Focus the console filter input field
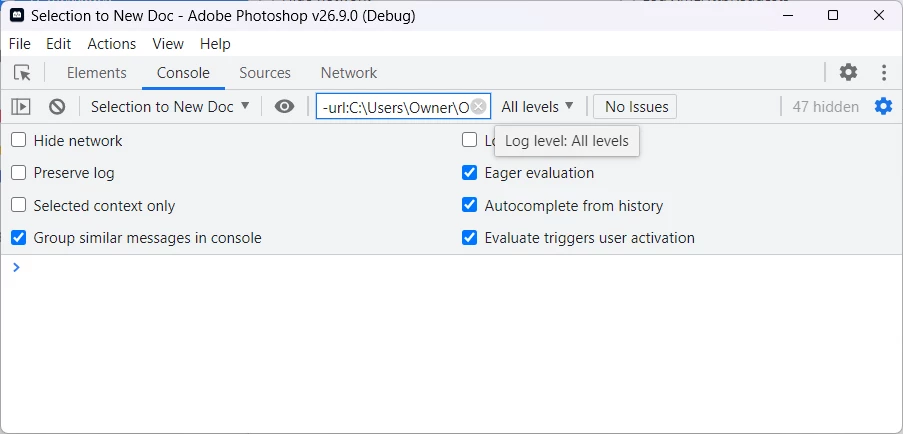Viewport: 903px width, 434px height. pyautogui.click(x=395, y=107)
